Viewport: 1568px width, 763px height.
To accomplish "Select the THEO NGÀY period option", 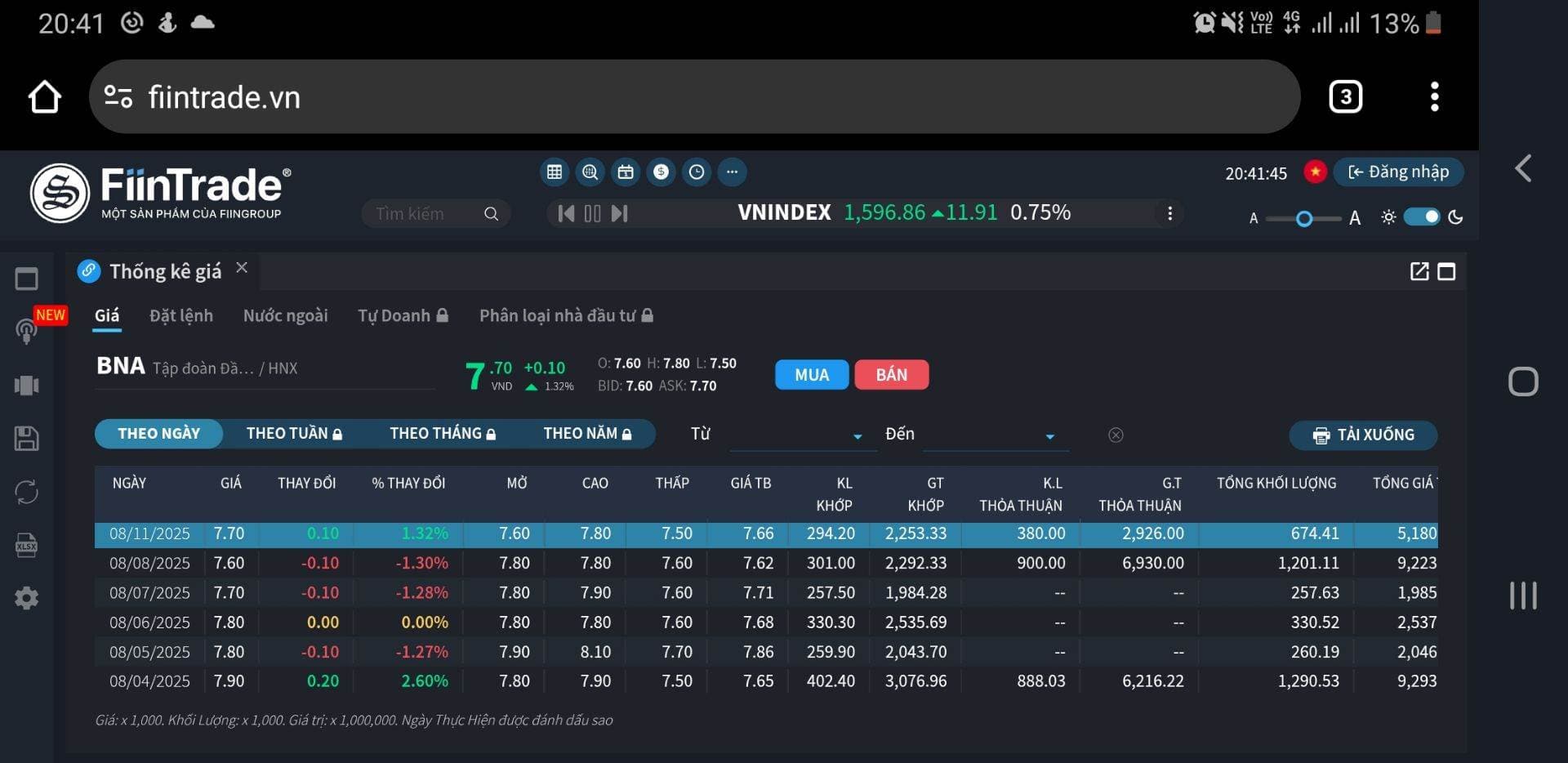I will (158, 434).
